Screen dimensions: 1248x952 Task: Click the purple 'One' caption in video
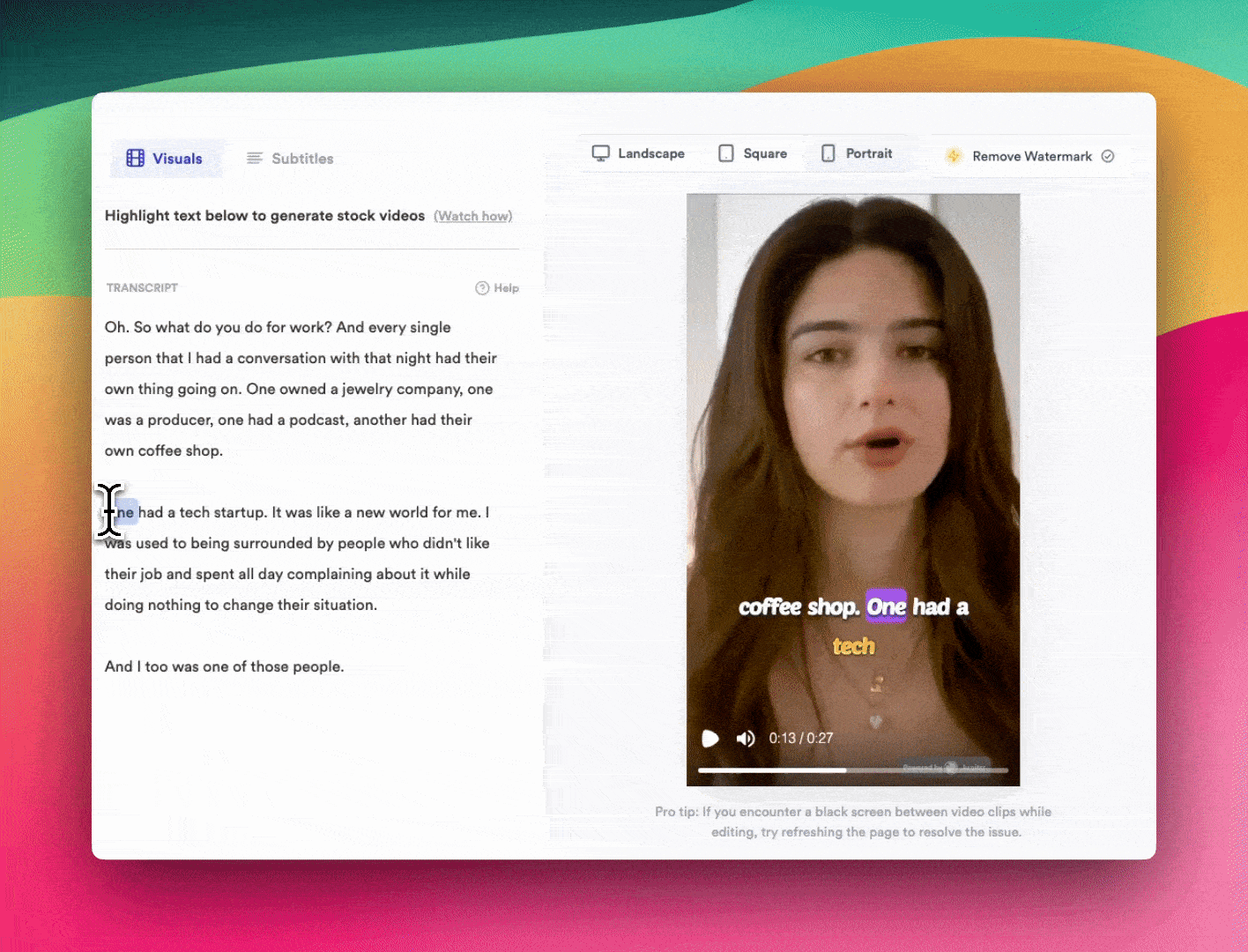click(886, 606)
